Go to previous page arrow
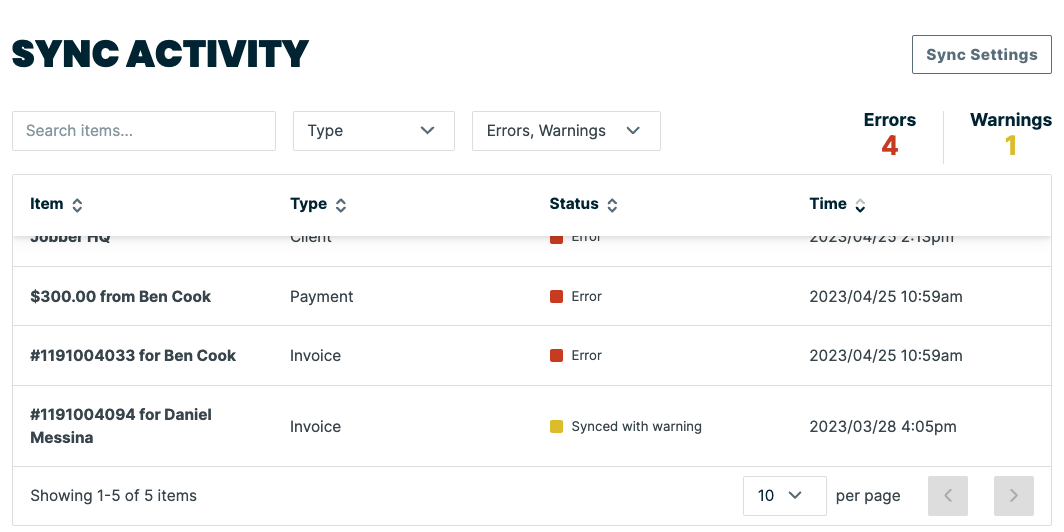The image size is (1064, 532). pyautogui.click(x=948, y=496)
